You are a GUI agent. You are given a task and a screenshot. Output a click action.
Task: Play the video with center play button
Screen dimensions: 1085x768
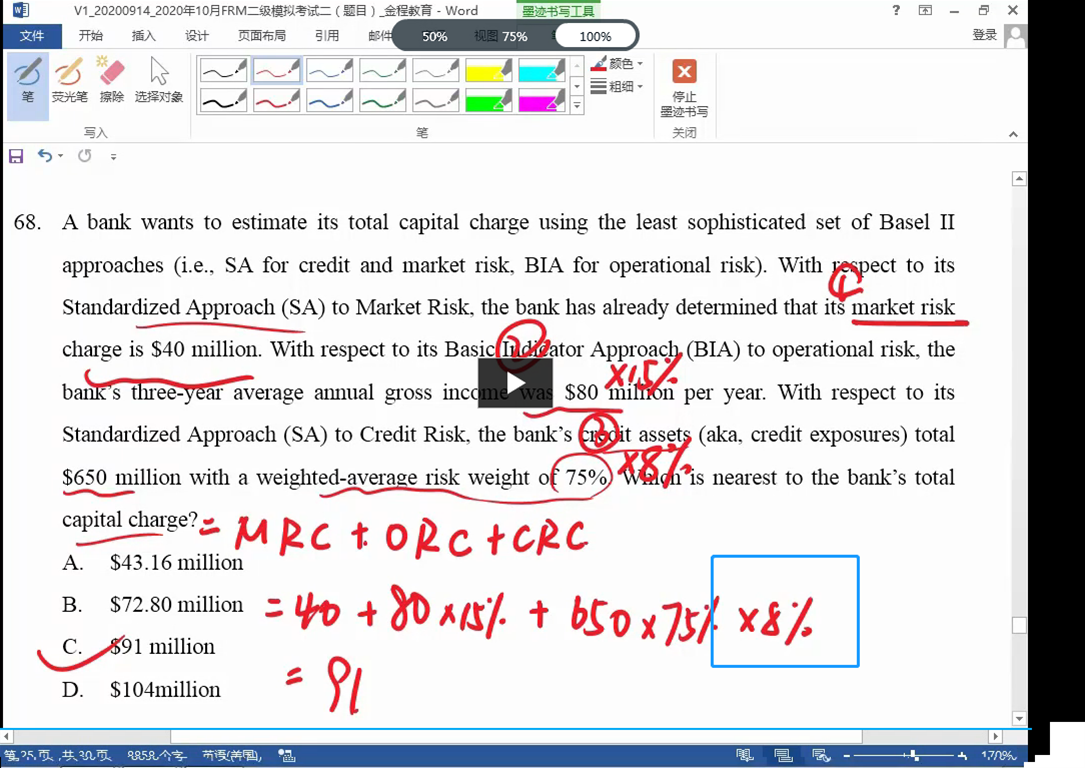(514, 383)
